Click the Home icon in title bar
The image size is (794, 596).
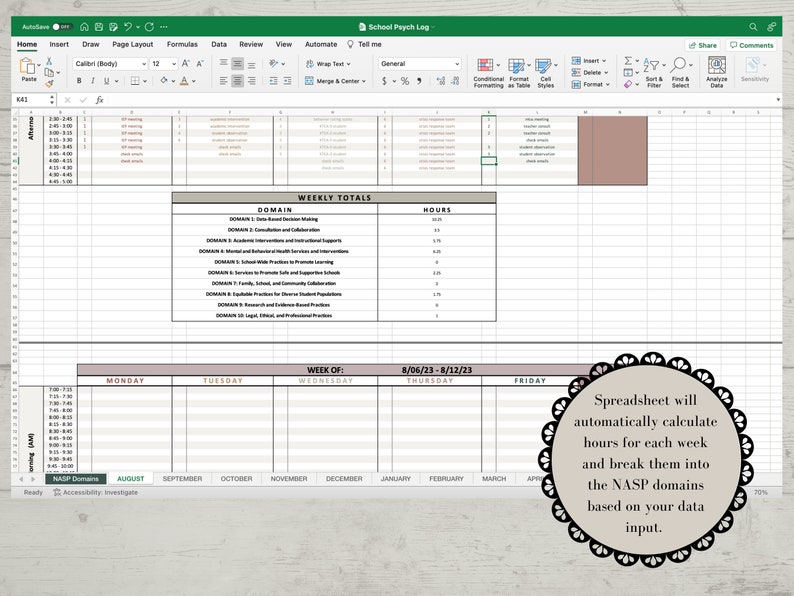[x=85, y=27]
